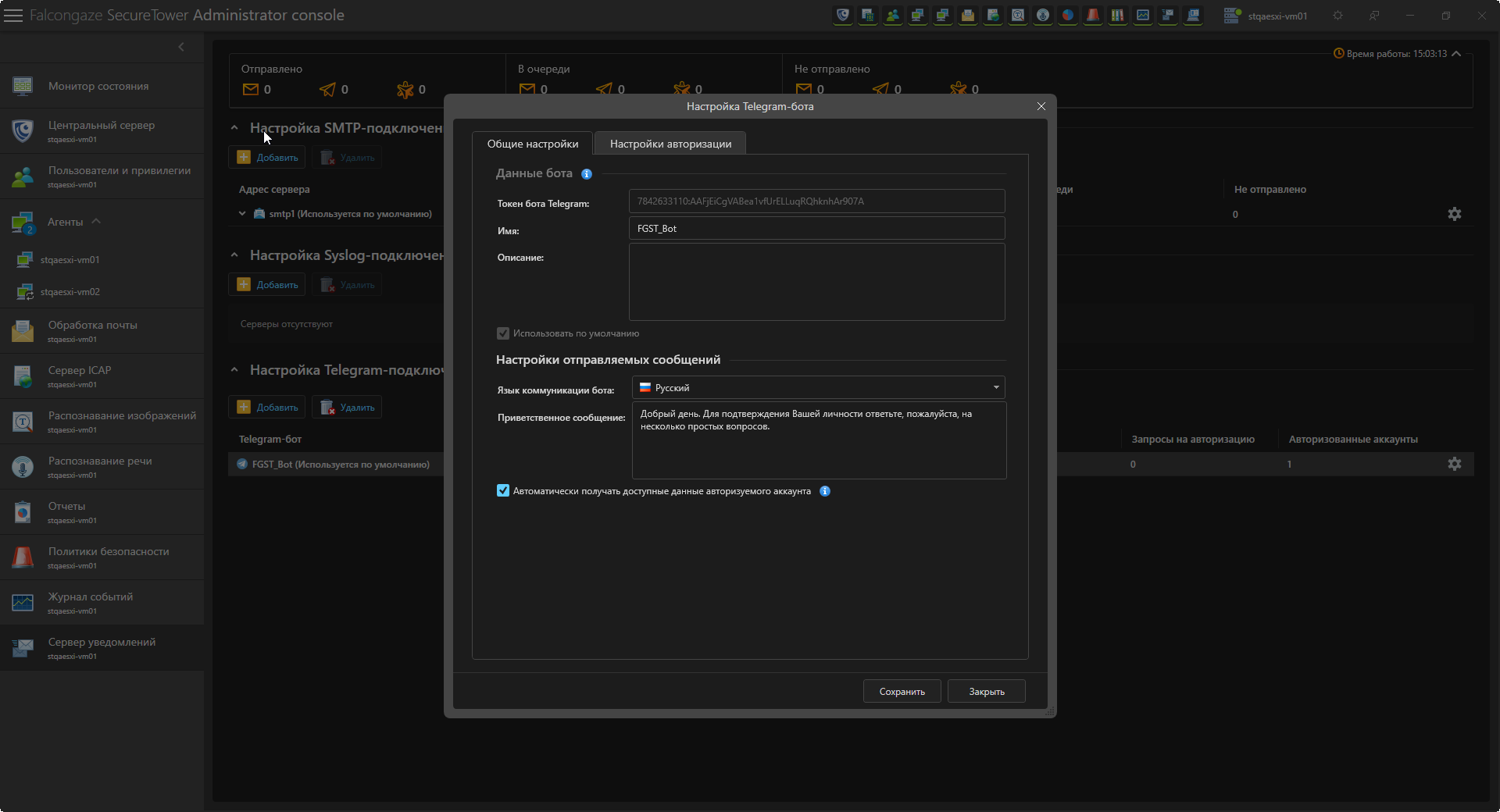Screen dimensions: 1500x812
Task: Click the reports pie chart icon in top toolbar
Action: click(x=1068, y=15)
